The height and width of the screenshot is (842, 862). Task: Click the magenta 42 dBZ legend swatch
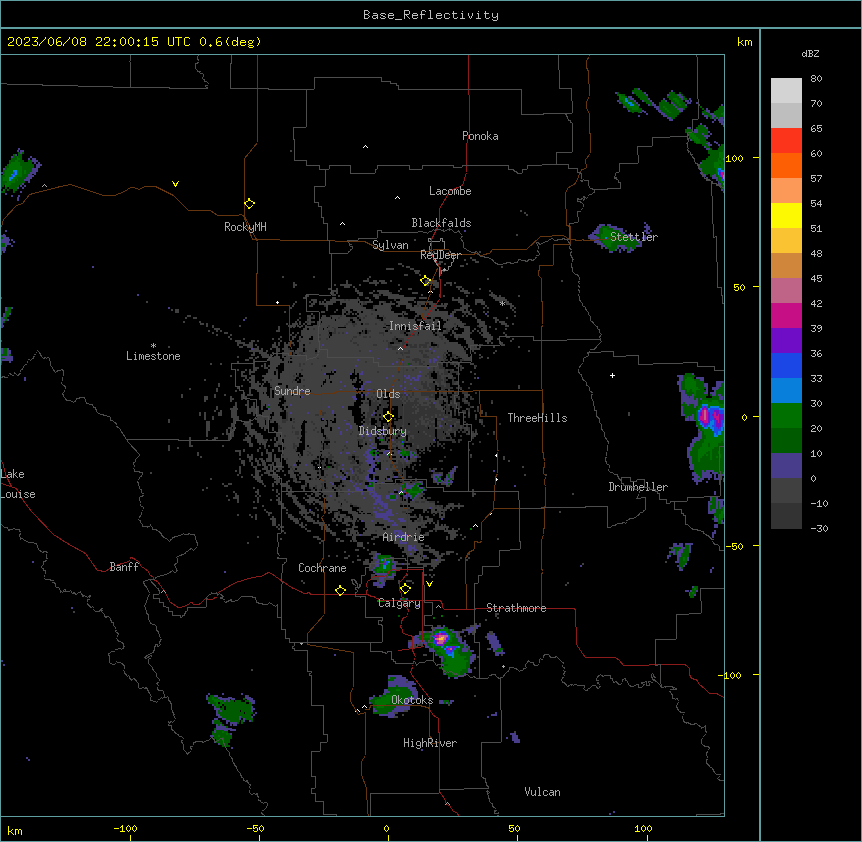[x=786, y=315]
